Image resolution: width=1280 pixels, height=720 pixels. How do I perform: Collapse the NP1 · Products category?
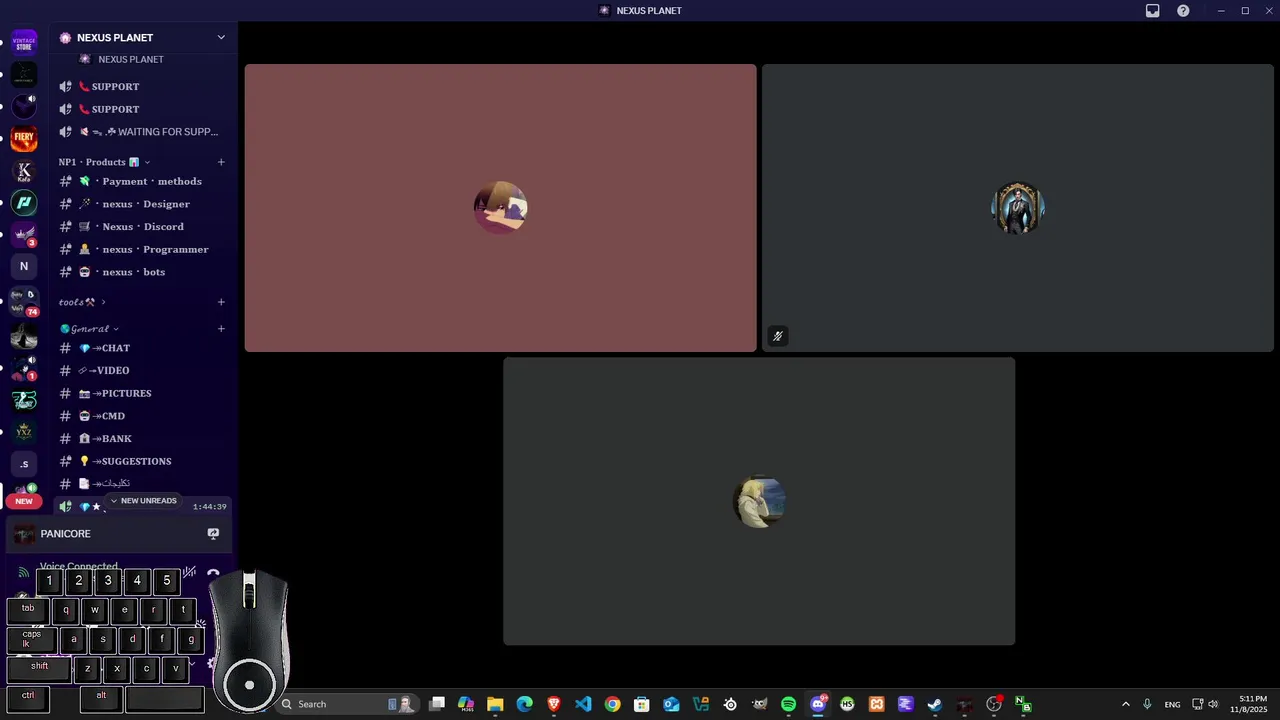104,162
